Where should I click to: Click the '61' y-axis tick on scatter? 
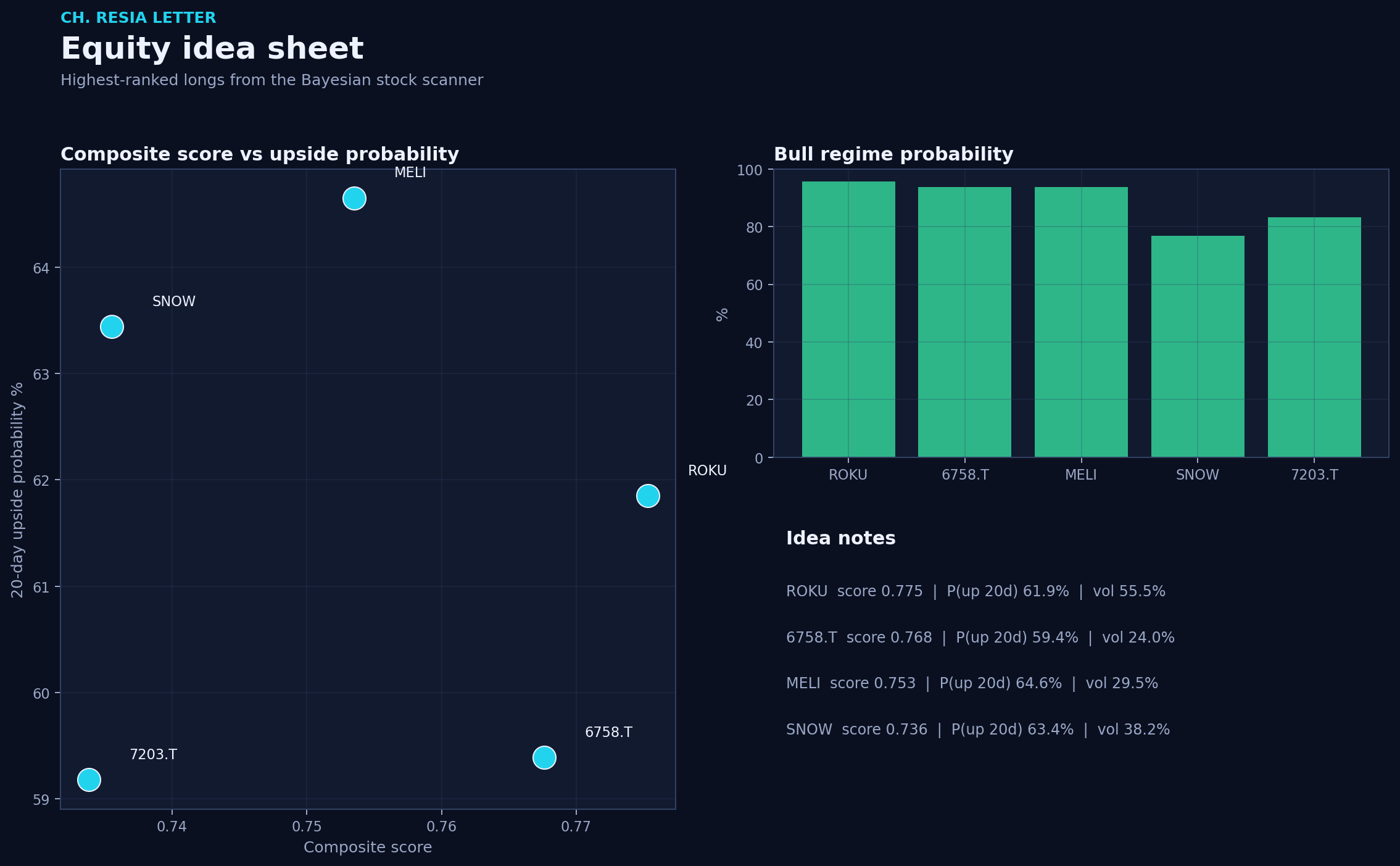(41, 587)
